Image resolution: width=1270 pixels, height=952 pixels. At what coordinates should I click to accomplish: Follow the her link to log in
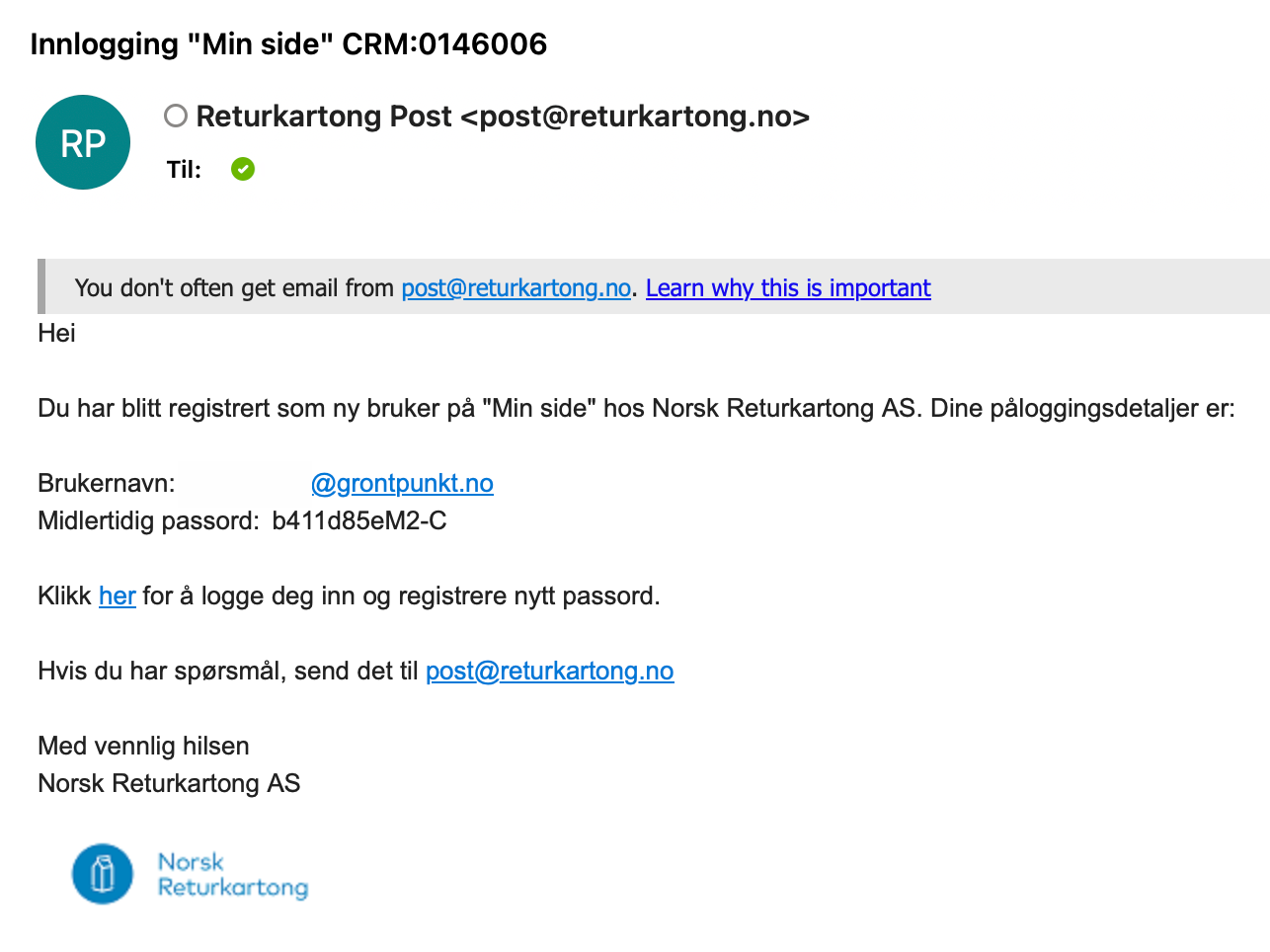[118, 595]
